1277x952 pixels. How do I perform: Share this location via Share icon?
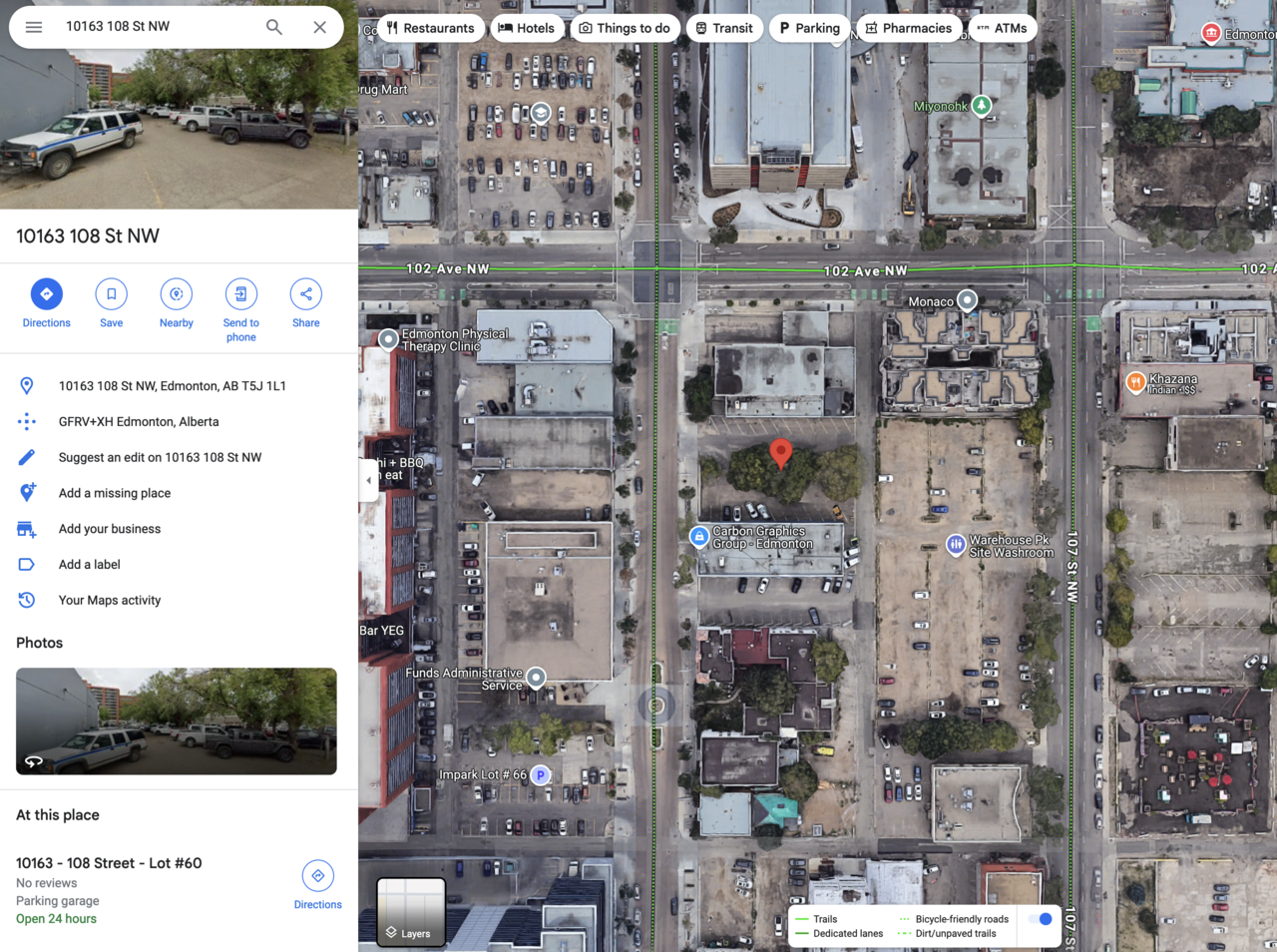click(306, 294)
